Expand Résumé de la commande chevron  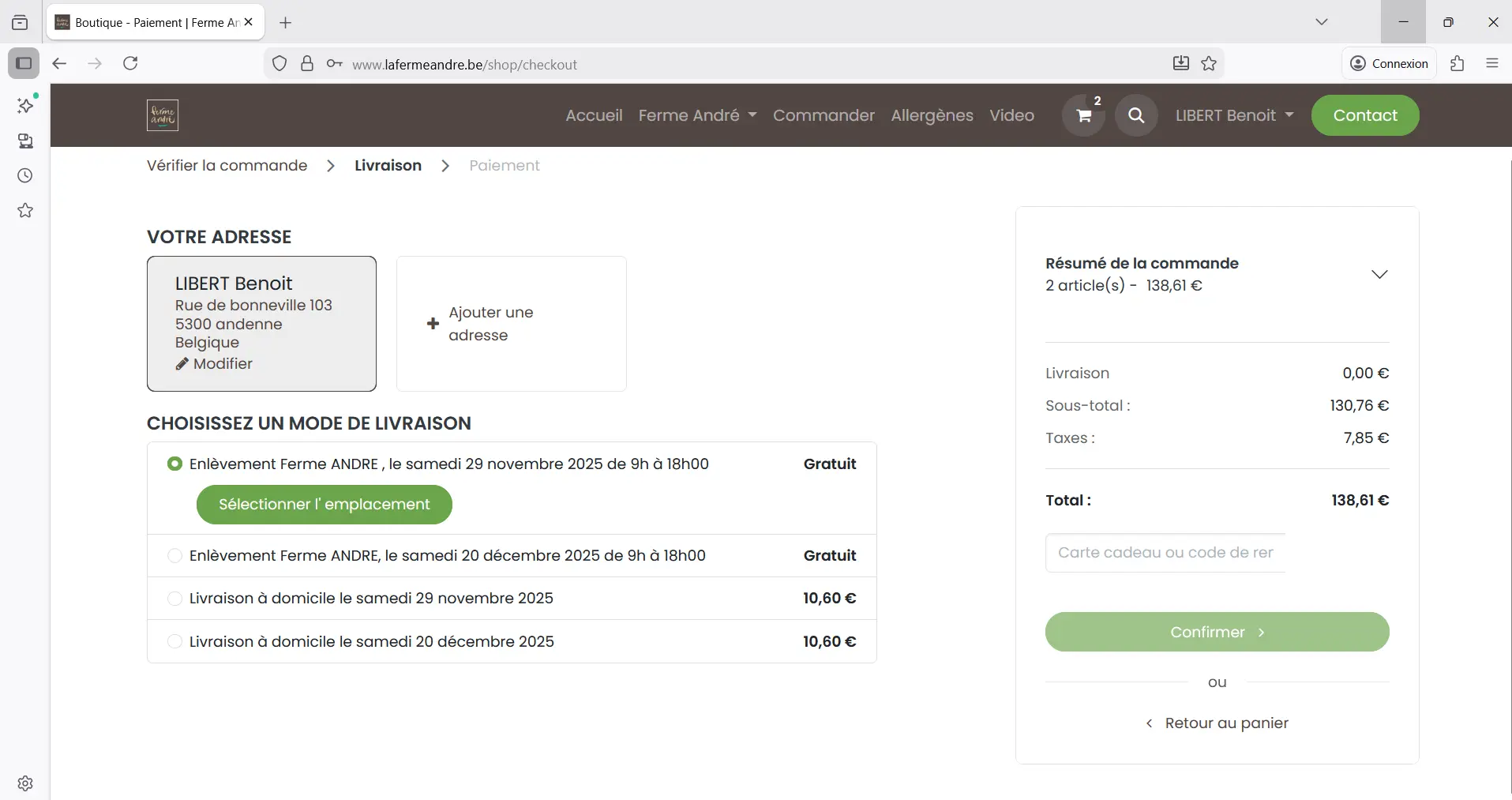(x=1379, y=274)
